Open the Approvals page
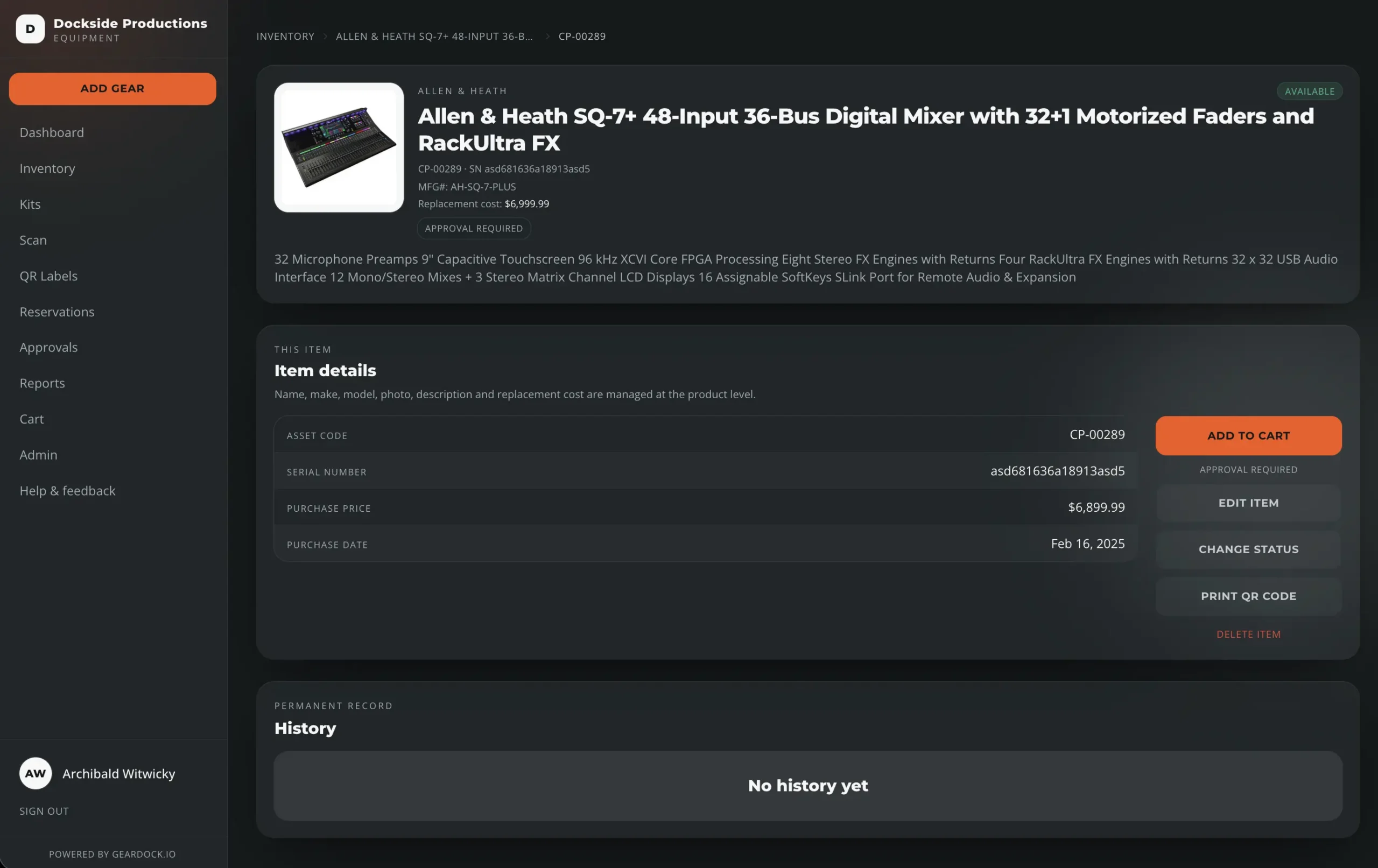The image size is (1378, 868). click(48, 347)
